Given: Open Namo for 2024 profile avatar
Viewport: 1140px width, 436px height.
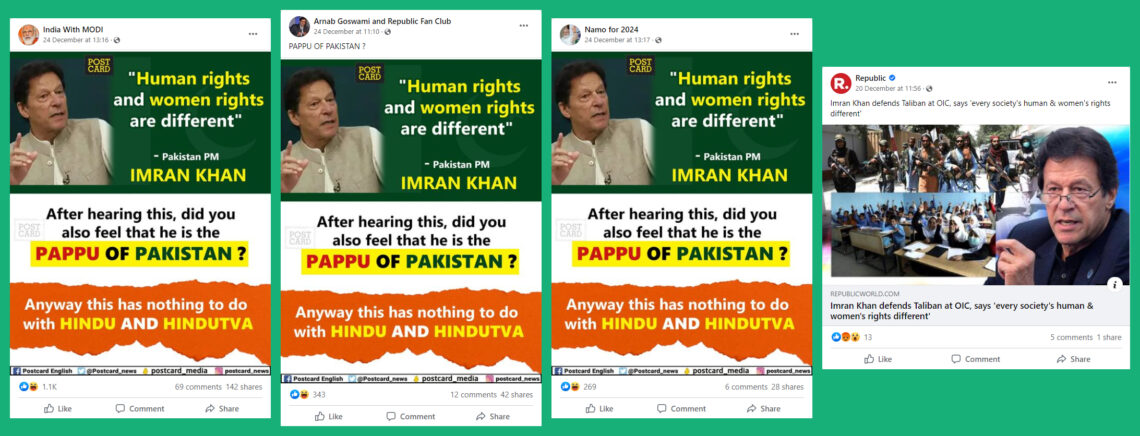Looking at the screenshot, I should pyautogui.click(x=570, y=34).
